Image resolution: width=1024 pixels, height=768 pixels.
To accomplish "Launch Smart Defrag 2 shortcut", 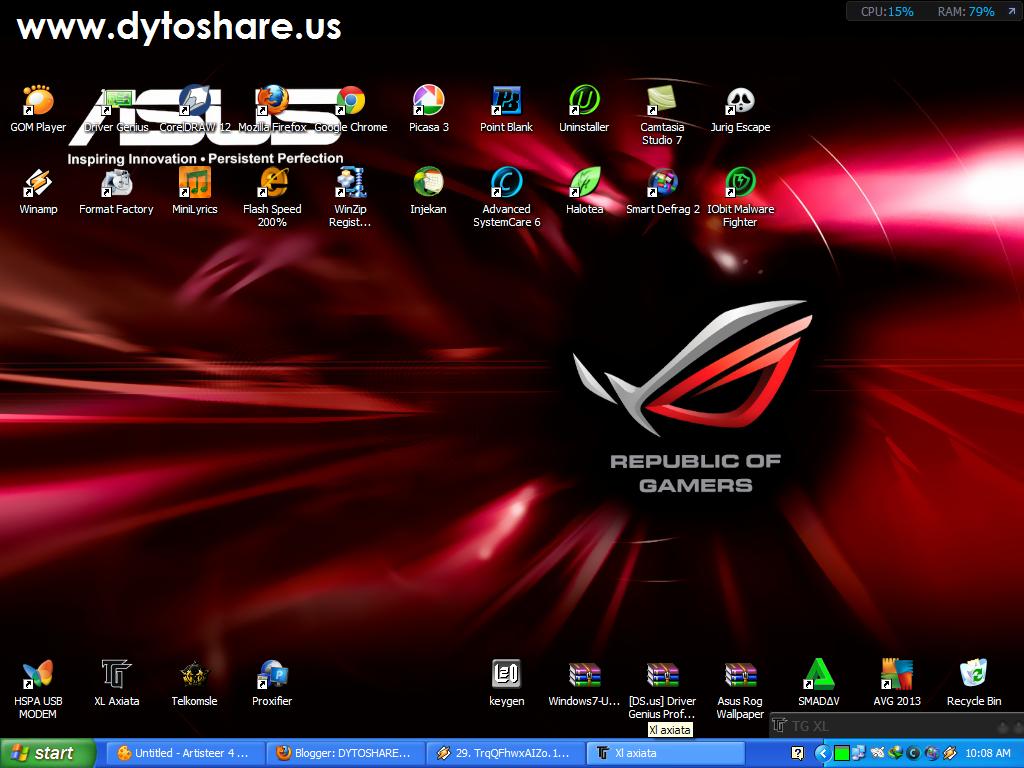I will (662, 191).
